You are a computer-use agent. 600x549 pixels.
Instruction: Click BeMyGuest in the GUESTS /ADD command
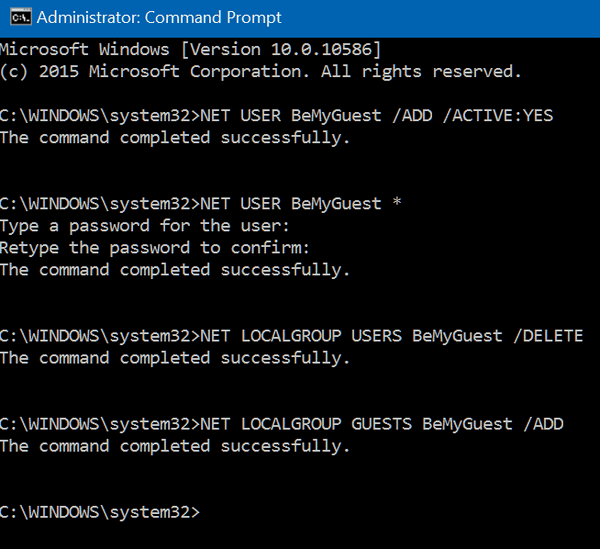[x=467, y=425]
